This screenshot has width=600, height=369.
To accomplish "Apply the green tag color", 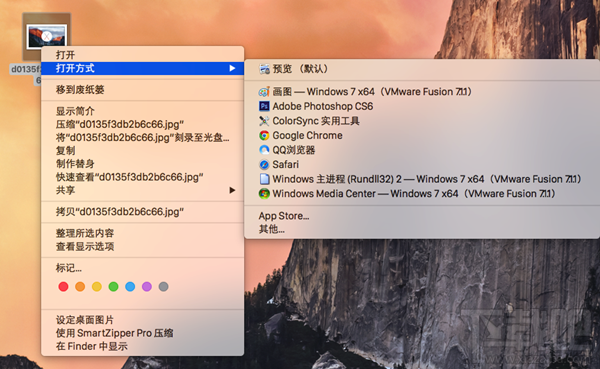I will pos(113,286).
